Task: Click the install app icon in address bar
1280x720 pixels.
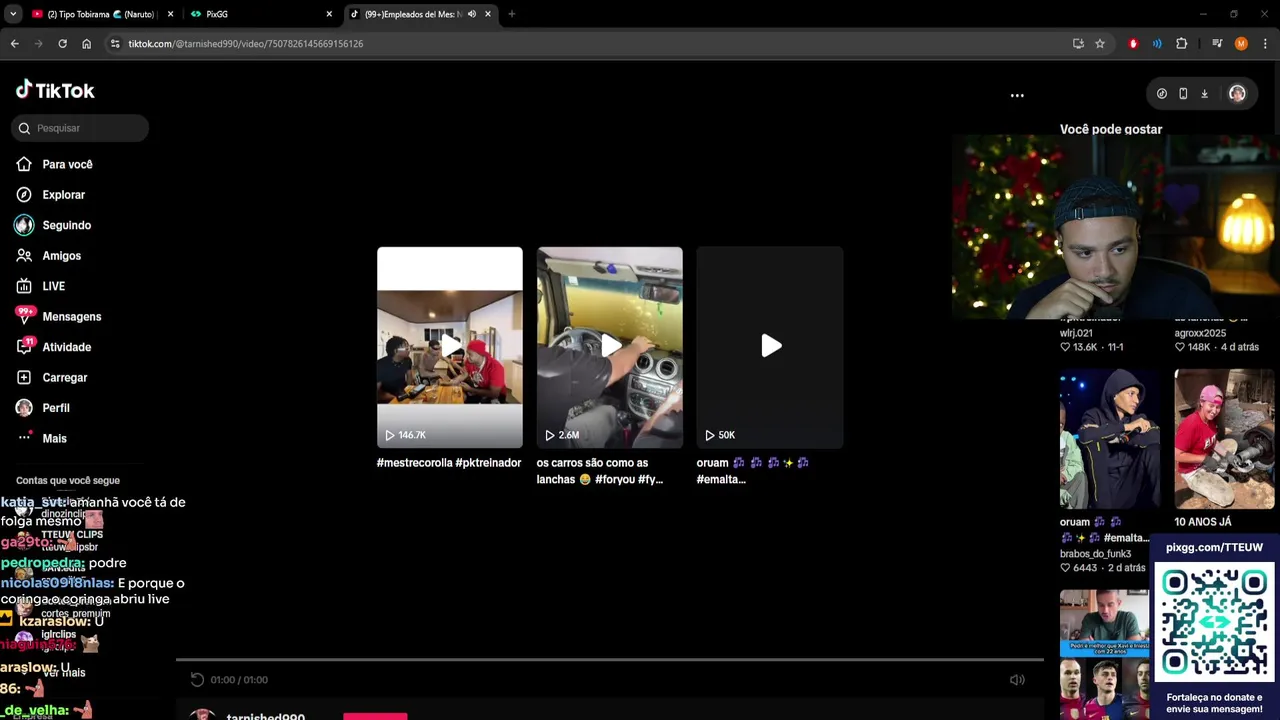Action: coord(1078,44)
